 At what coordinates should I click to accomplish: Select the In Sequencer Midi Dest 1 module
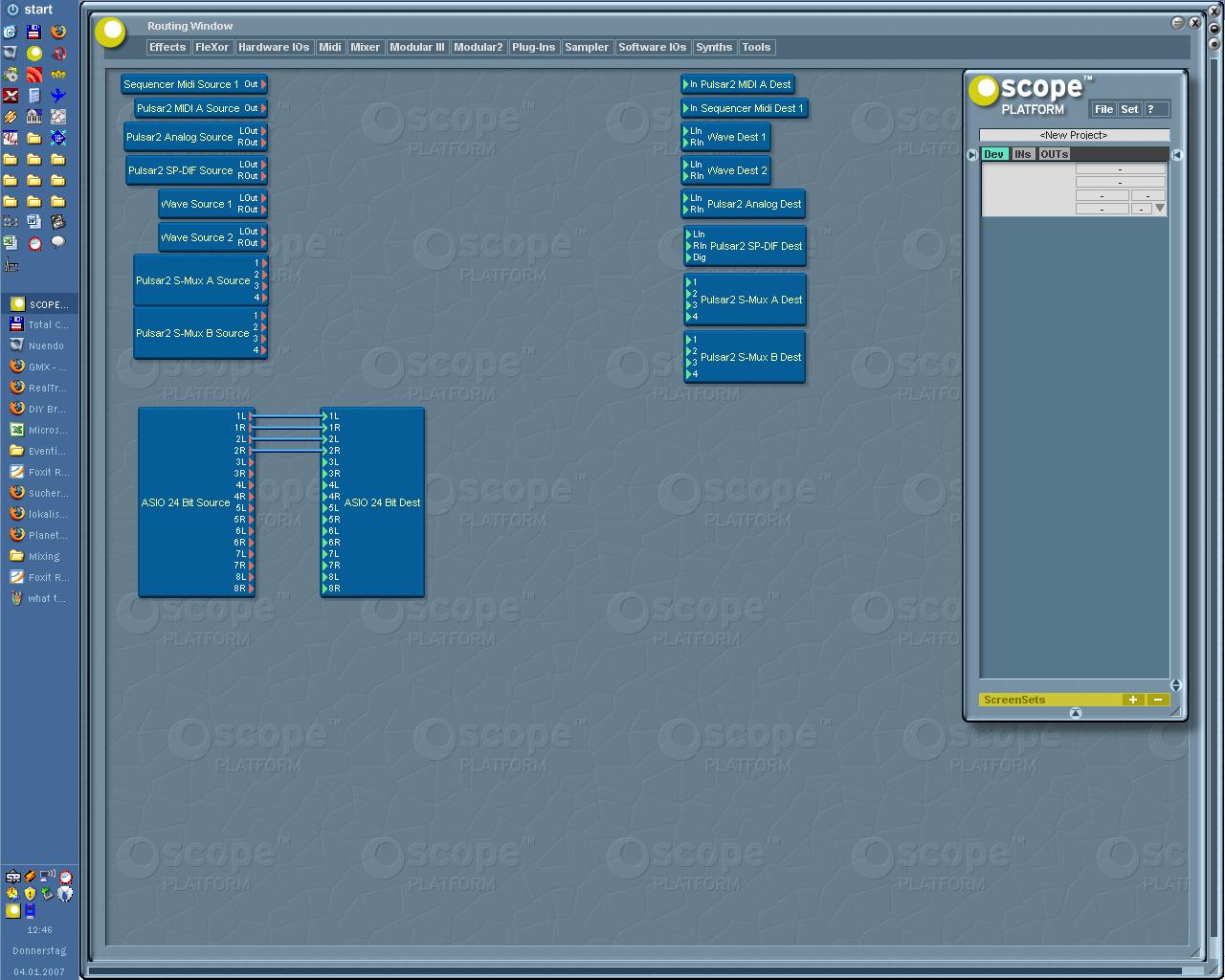746,108
